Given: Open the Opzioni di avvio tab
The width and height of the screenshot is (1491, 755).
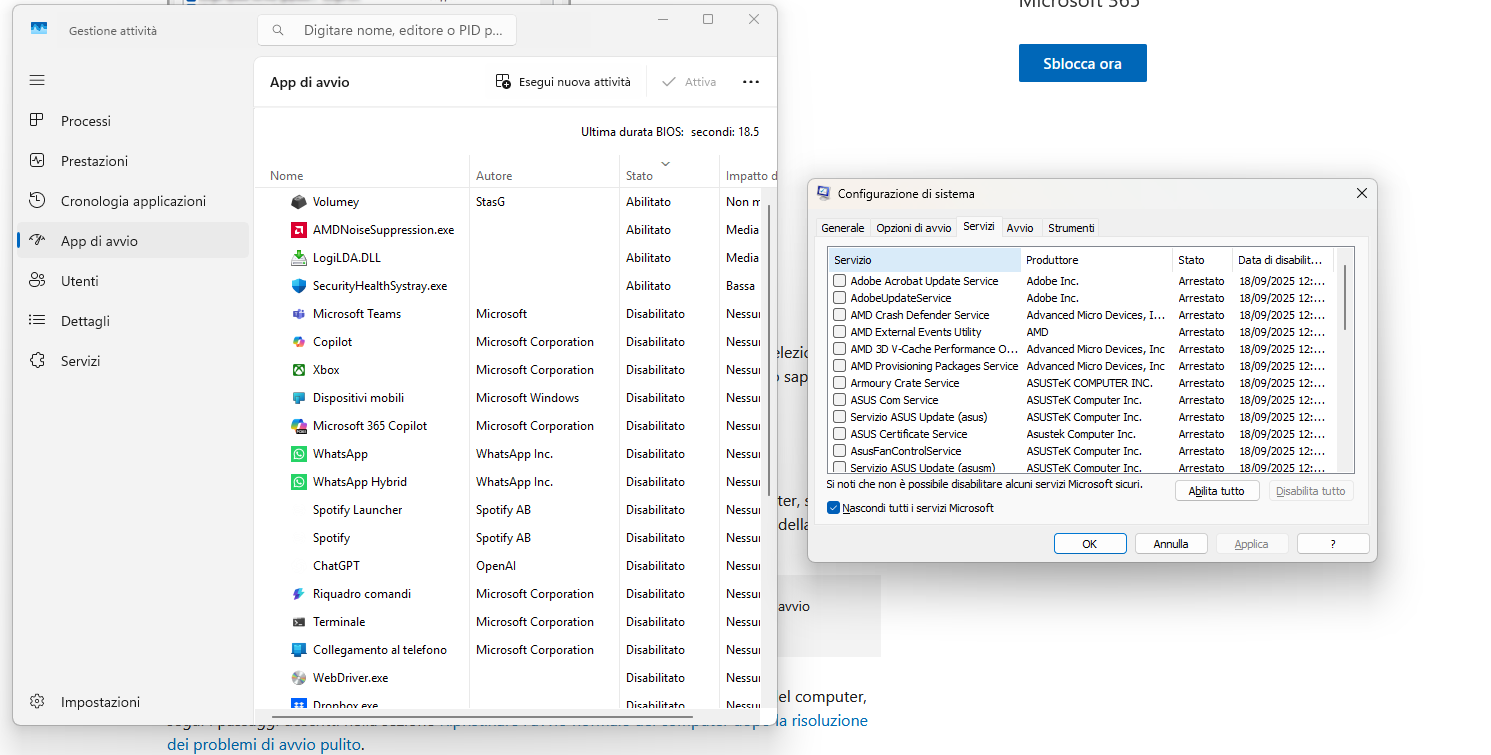Looking at the screenshot, I should (x=914, y=228).
